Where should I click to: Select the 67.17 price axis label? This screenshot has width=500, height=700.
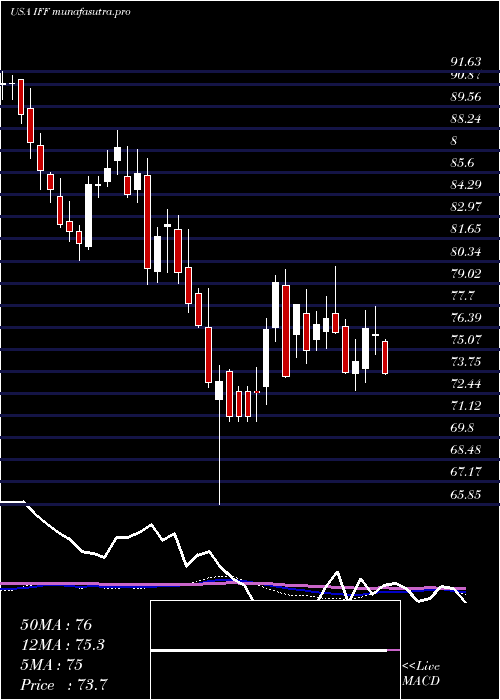point(466,472)
